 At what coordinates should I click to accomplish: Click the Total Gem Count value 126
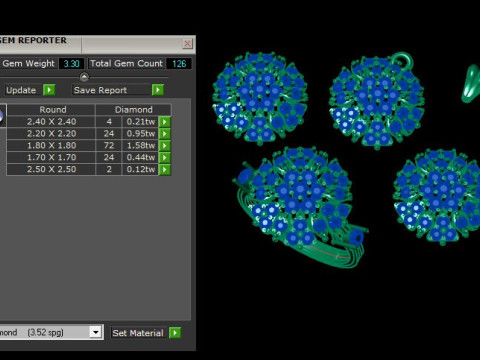coord(179,63)
